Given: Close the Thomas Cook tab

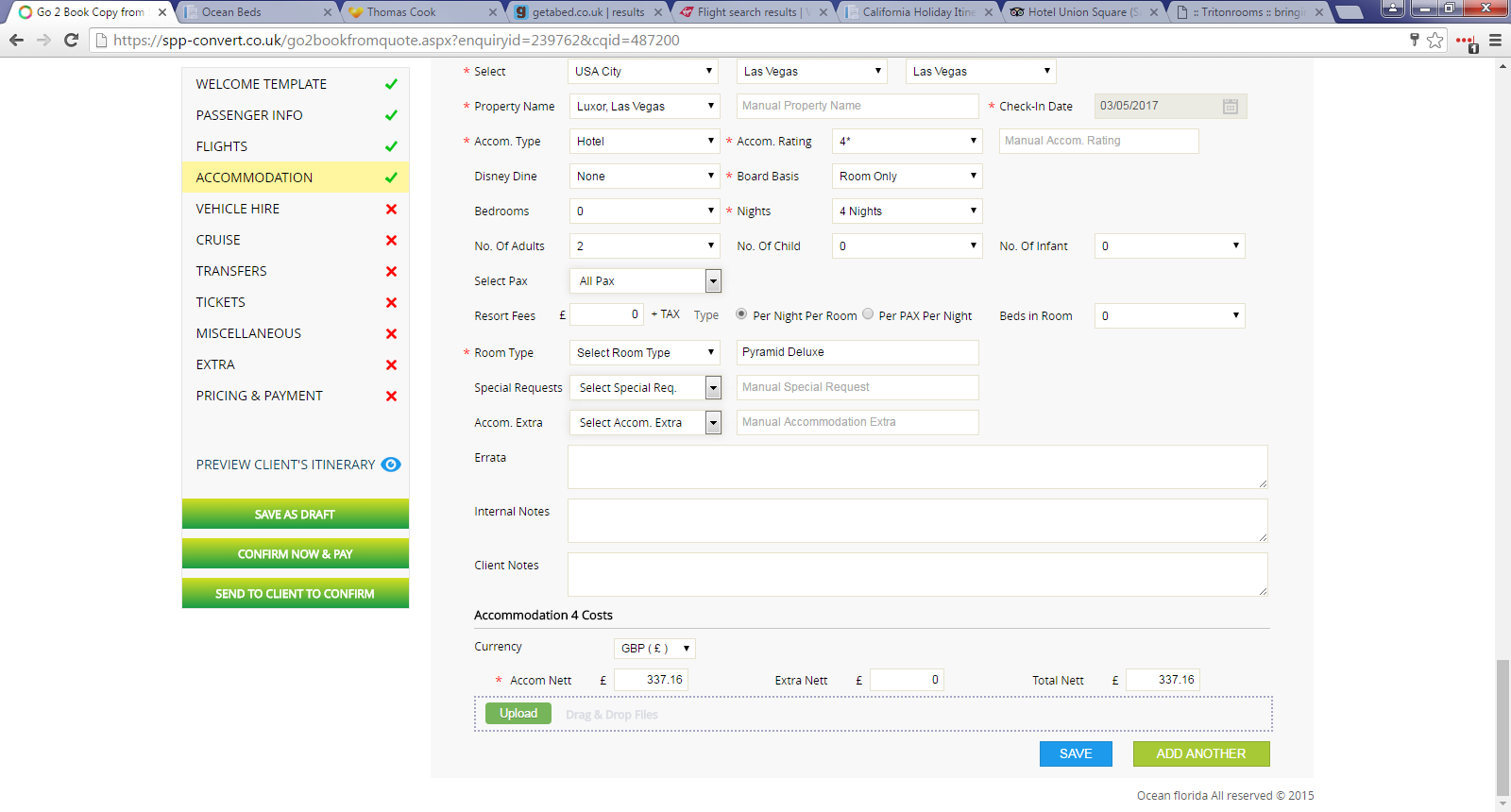Looking at the screenshot, I should coord(493,12).
